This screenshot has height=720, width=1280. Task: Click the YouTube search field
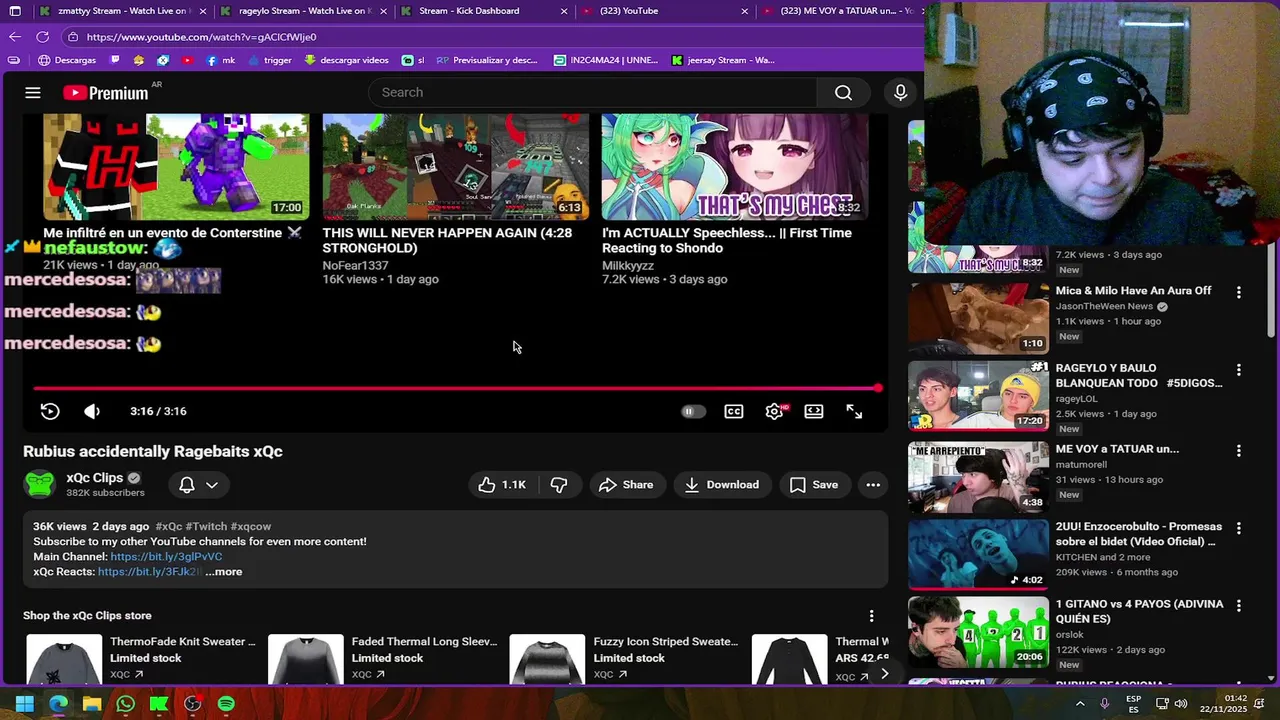pyautogui.click(x=593, y=92)
